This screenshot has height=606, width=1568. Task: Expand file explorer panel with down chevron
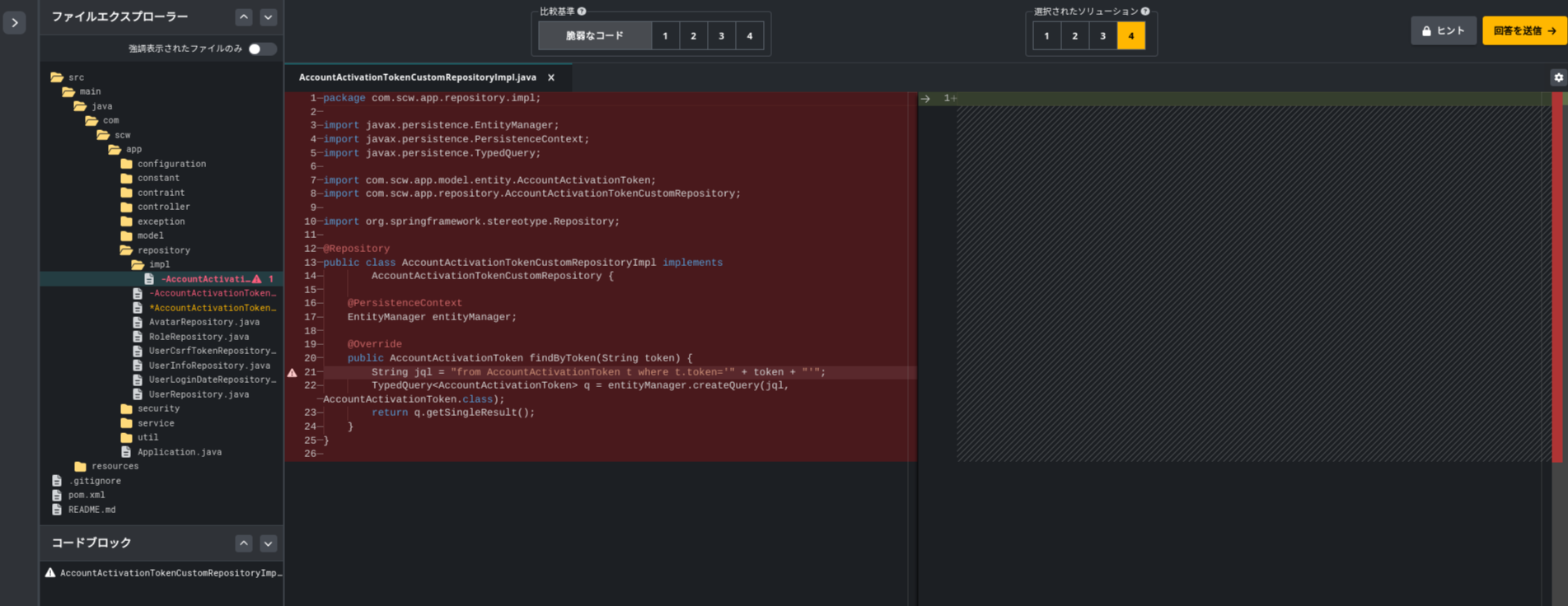pyautogui.click(x=269, y=17)
